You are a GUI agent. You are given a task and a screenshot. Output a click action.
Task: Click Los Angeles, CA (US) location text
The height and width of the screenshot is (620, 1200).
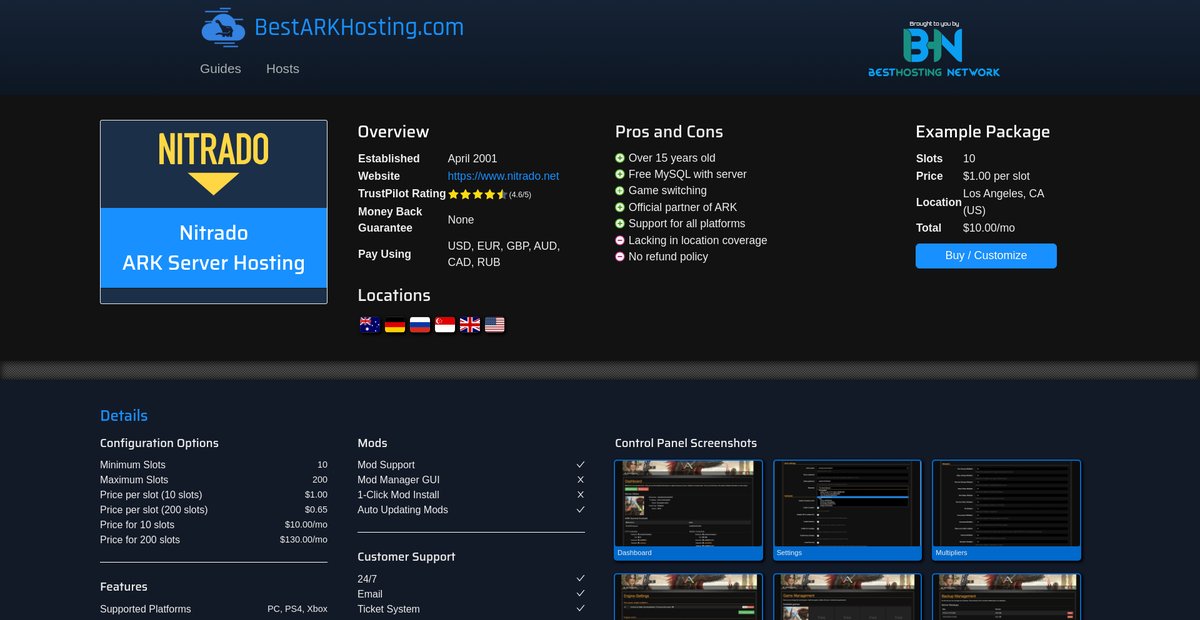1003,202
